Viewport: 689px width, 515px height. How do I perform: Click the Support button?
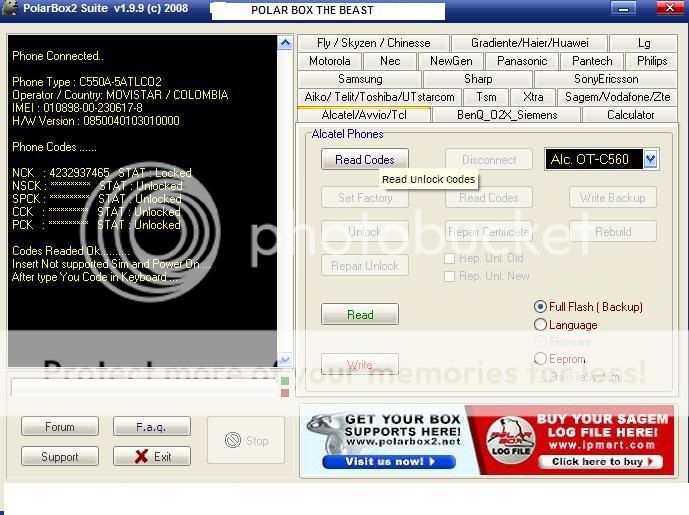(60, 457)
